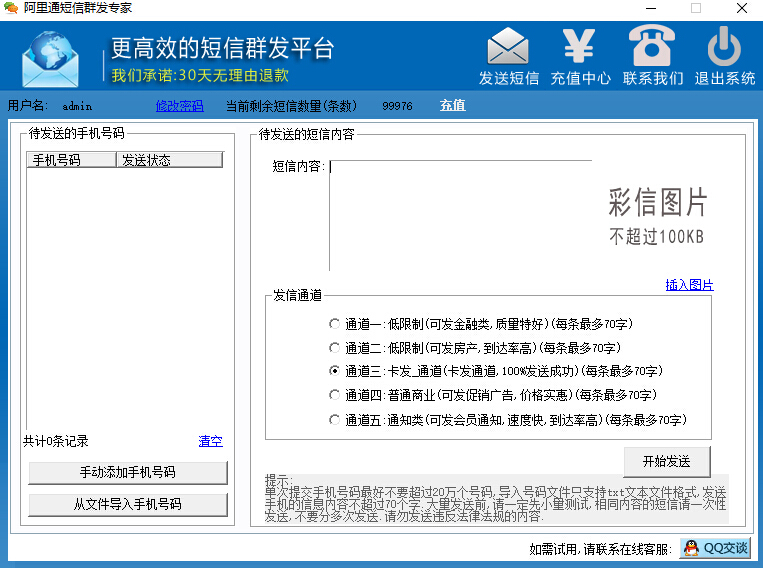Click the power Exit System icon
Screen dimensions: 763x568
point(724,48)
